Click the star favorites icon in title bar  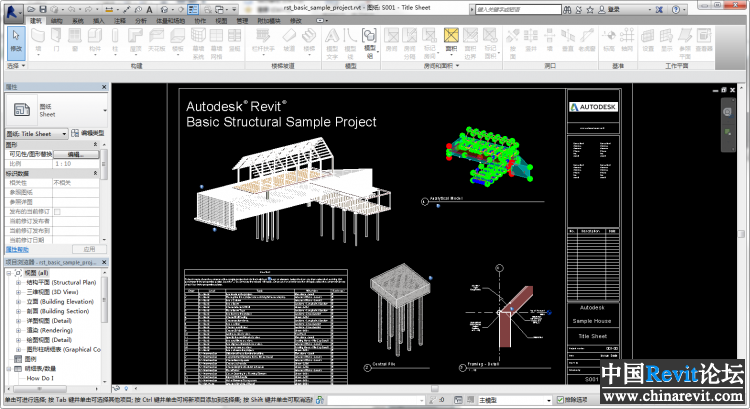pyautogui.click(x=590, y=10)
